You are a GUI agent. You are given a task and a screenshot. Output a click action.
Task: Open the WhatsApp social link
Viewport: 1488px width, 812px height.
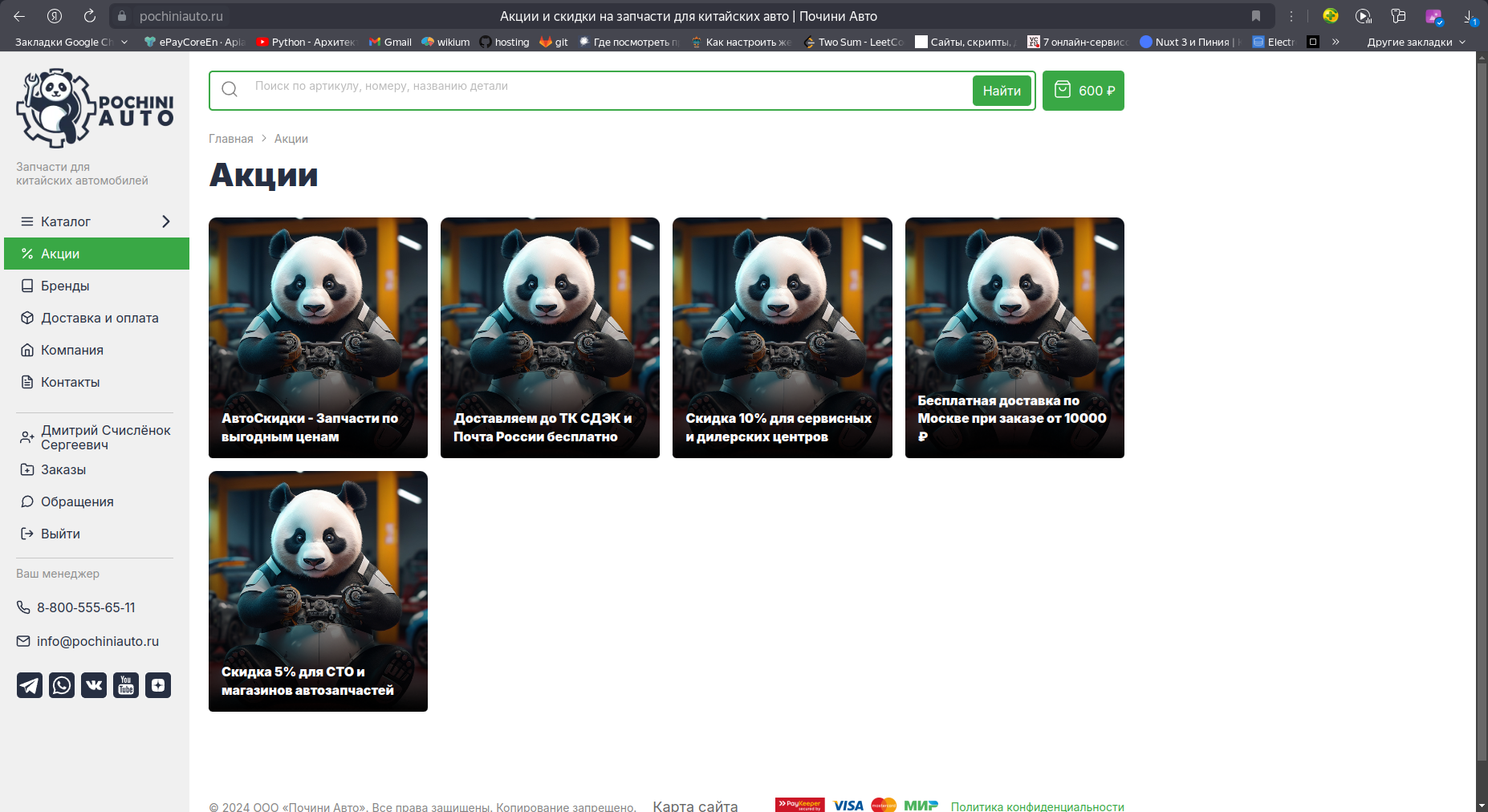(62, 685)
